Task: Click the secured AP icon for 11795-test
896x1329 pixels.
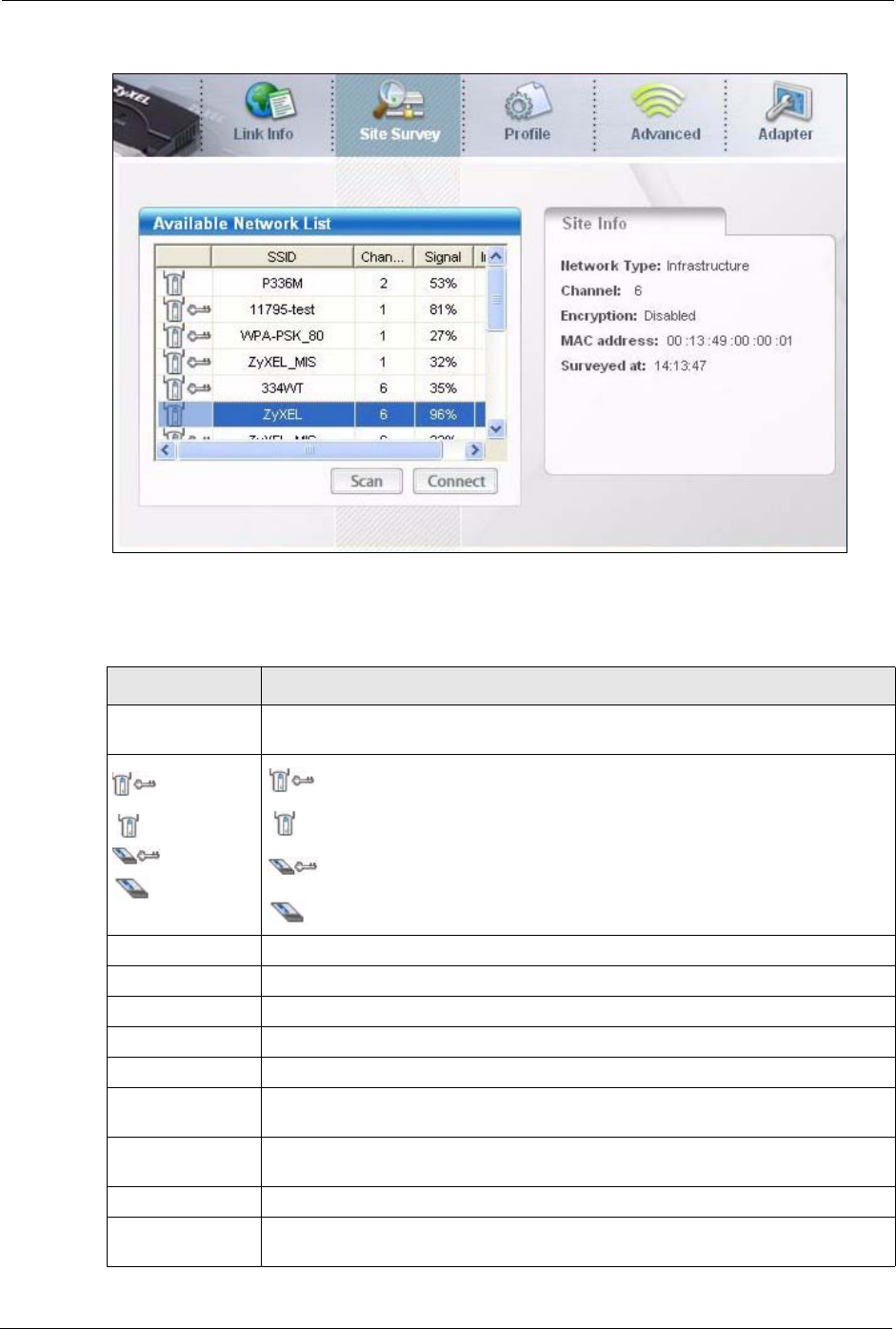Action: point(188,309)
